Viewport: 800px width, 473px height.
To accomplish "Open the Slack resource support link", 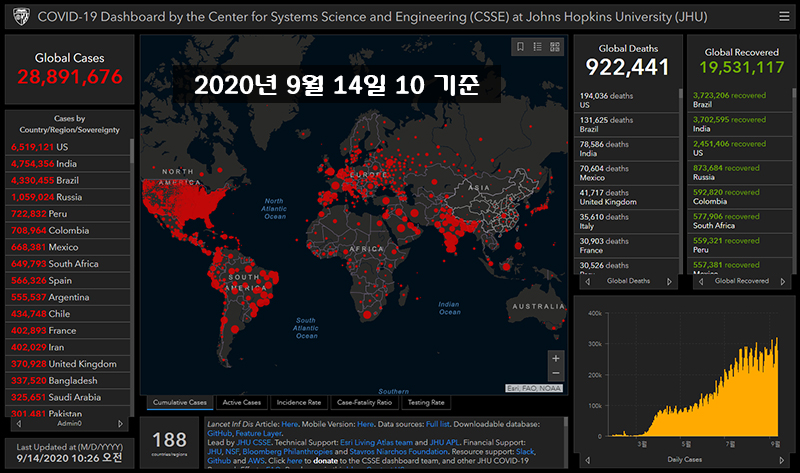I will (x=525, y=452).
